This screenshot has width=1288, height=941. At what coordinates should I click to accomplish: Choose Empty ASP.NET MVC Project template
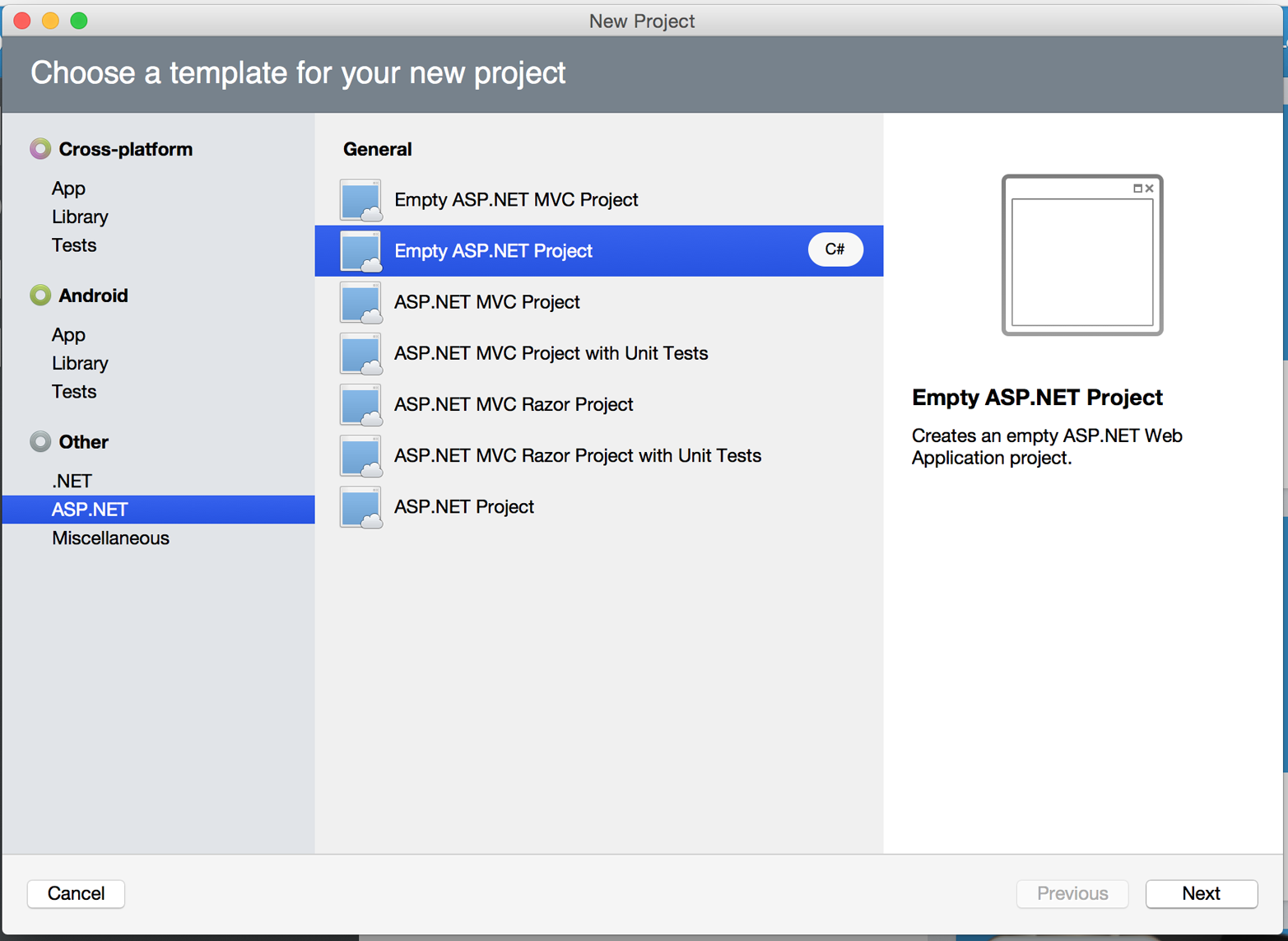[x=599, y=200]
